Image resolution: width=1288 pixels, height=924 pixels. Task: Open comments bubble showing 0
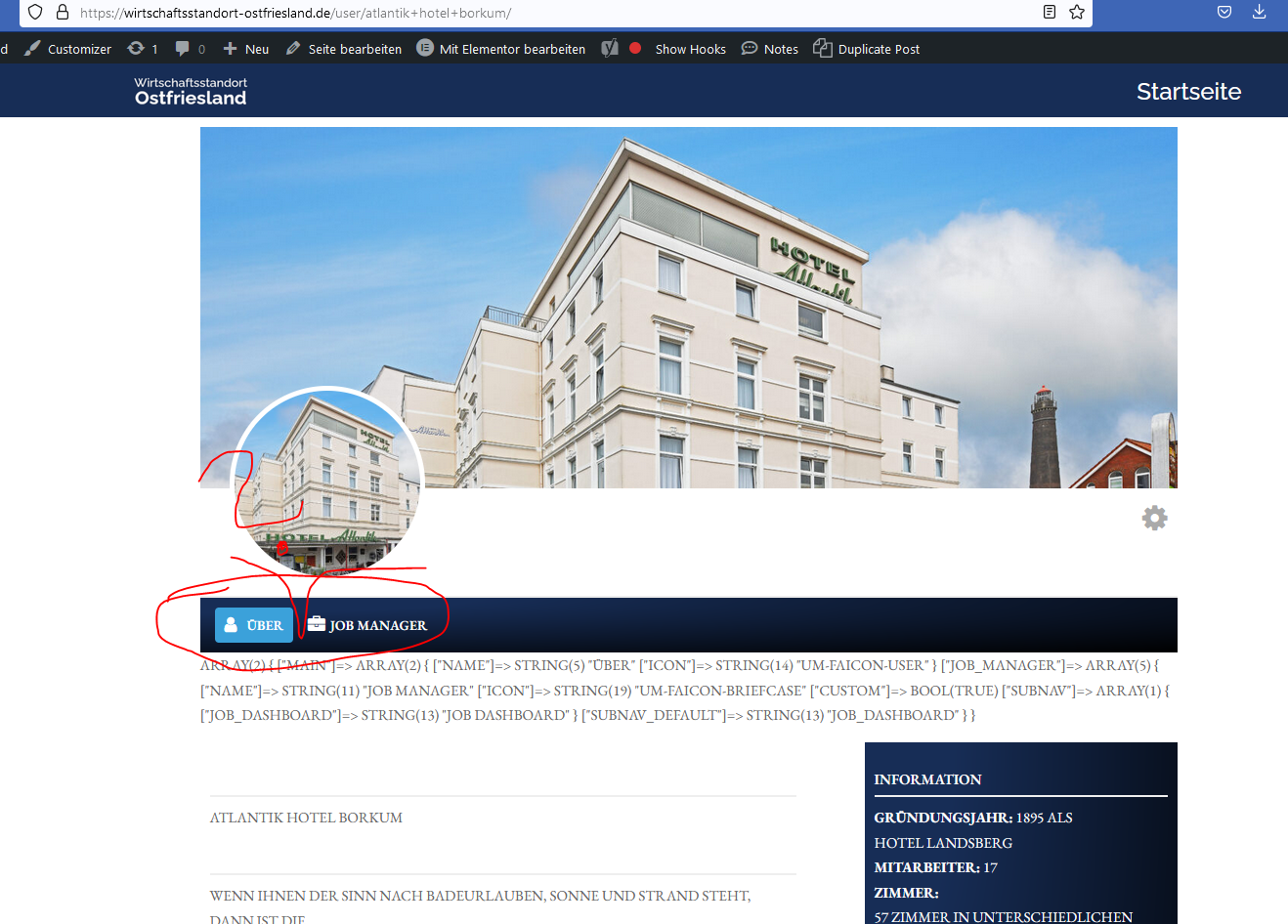pyautogui.click(x=190, y=49)
